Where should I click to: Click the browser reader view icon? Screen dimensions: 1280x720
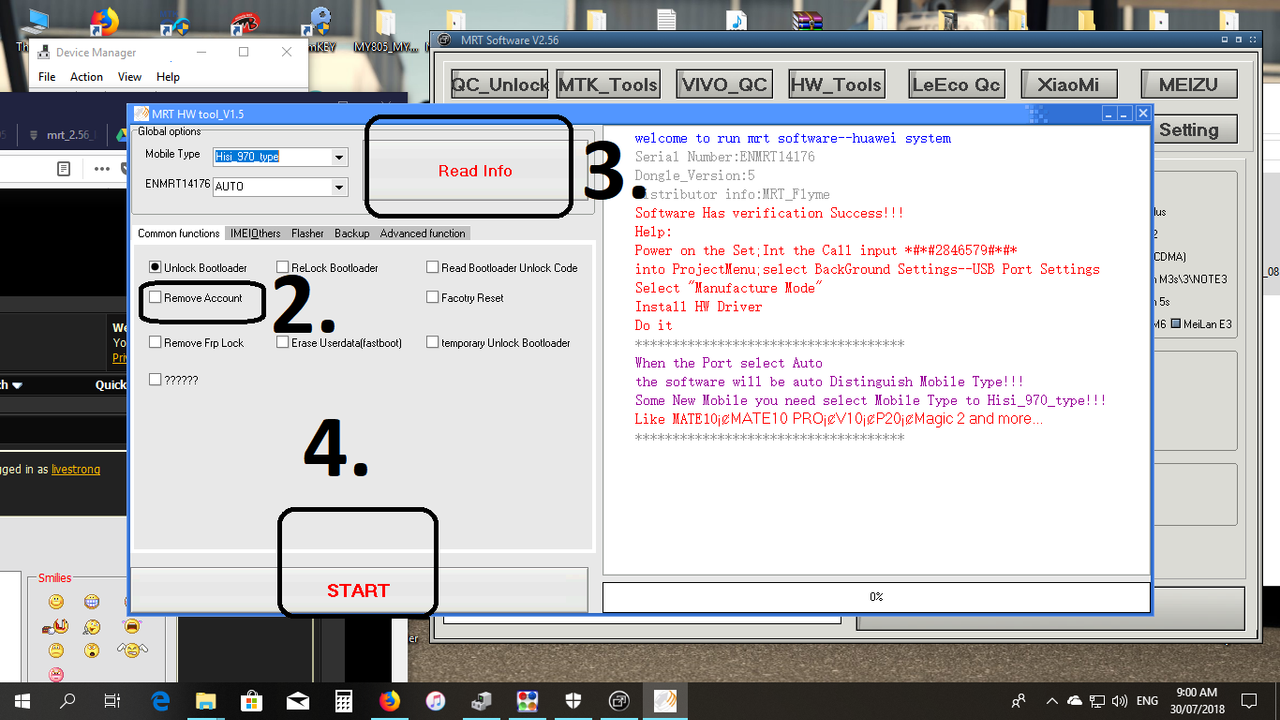point(64,168)
